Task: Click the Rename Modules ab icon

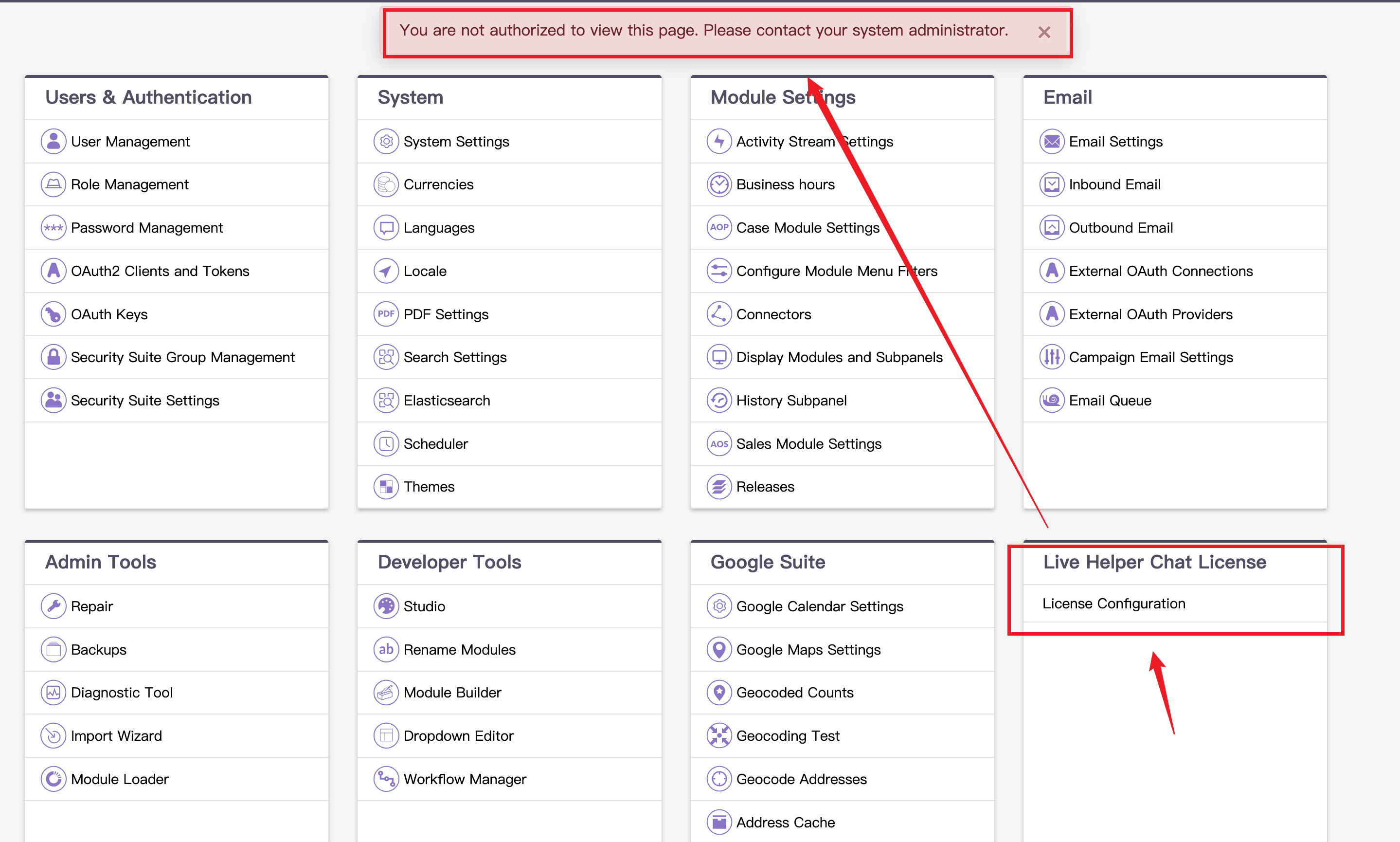Action: [386, 649]
